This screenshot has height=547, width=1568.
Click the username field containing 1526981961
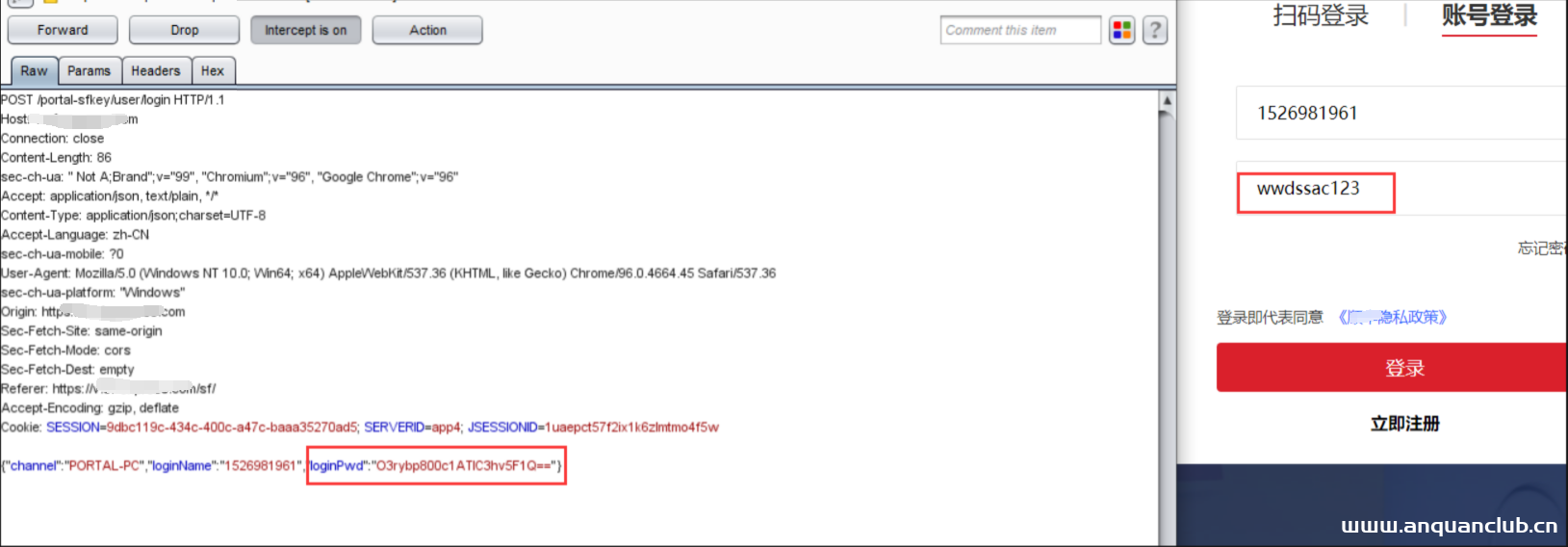tap(1401, 113)
